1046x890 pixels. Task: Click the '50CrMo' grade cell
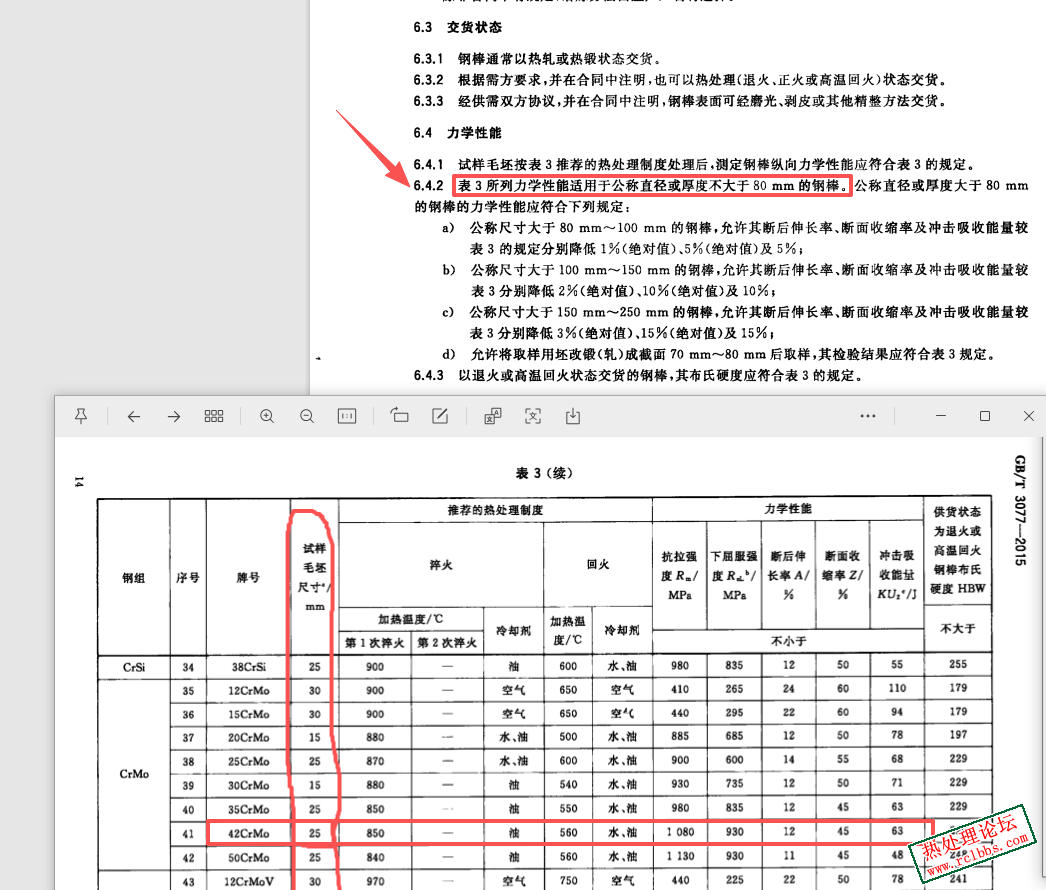click(x=249, y=857)
